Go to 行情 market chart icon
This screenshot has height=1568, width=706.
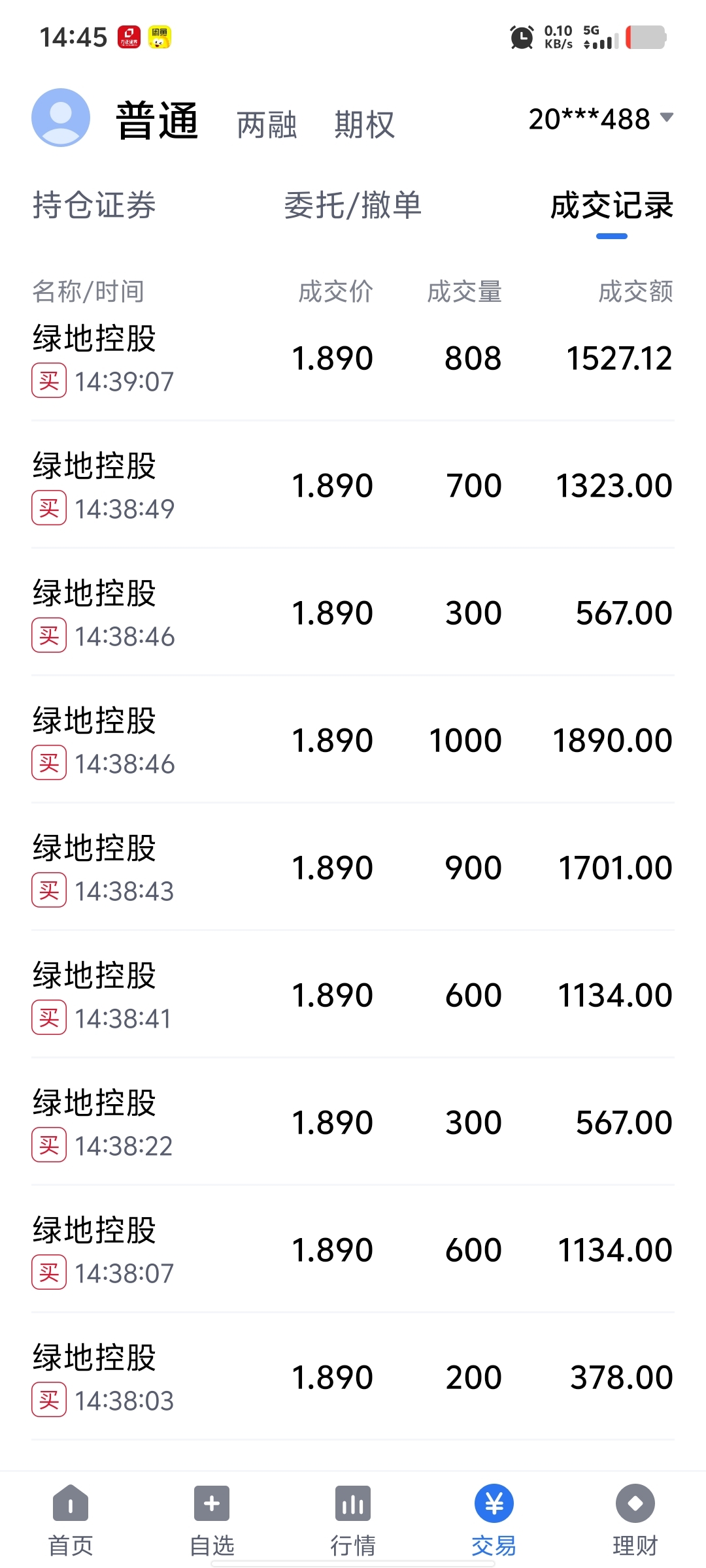point(353,1503)
